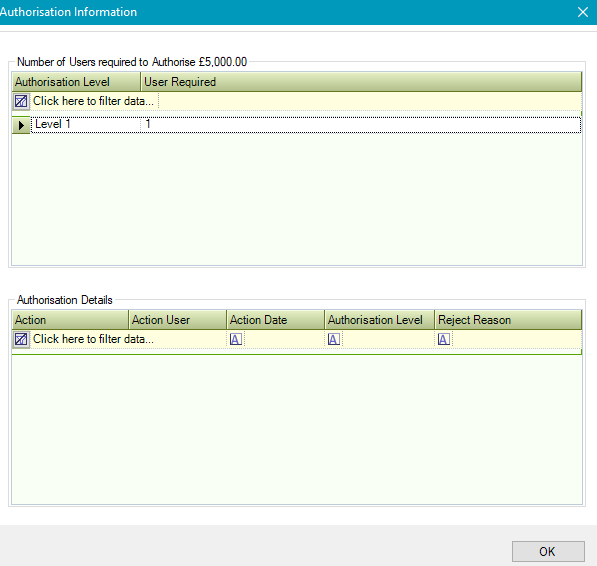Viewport: 597px width, 566px height.
Task: Click top grid 'Click here to filter data' field
Action: [94, 101]
